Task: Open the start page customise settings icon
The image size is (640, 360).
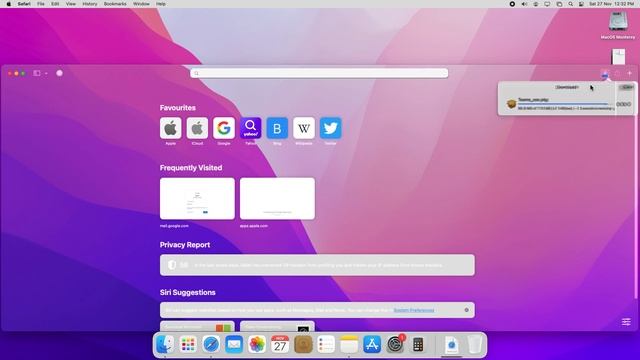Action: click(626, 322)
